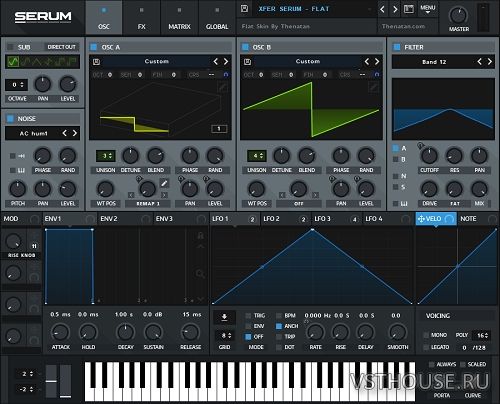The image size is (500, 404).
Task: Click the envelope zoom magnifier icon
Action: 200,274
